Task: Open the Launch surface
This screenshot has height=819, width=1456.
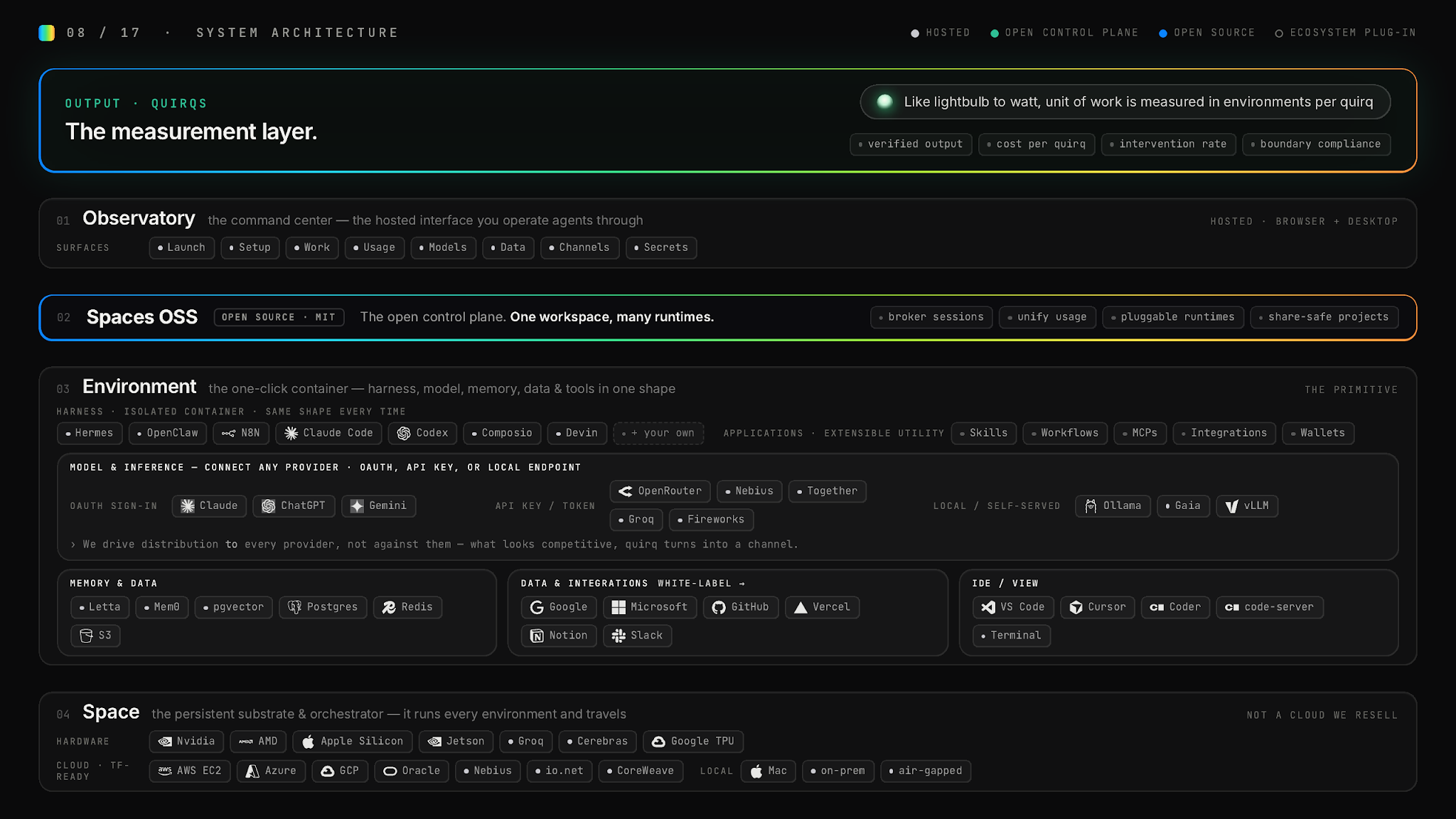Action: [x=182, y=247]
